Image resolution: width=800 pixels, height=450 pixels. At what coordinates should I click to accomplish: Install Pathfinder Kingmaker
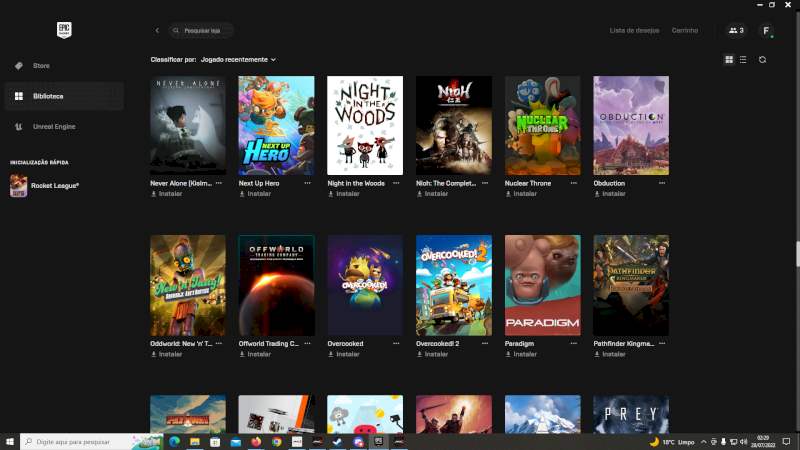click(611, 354)
